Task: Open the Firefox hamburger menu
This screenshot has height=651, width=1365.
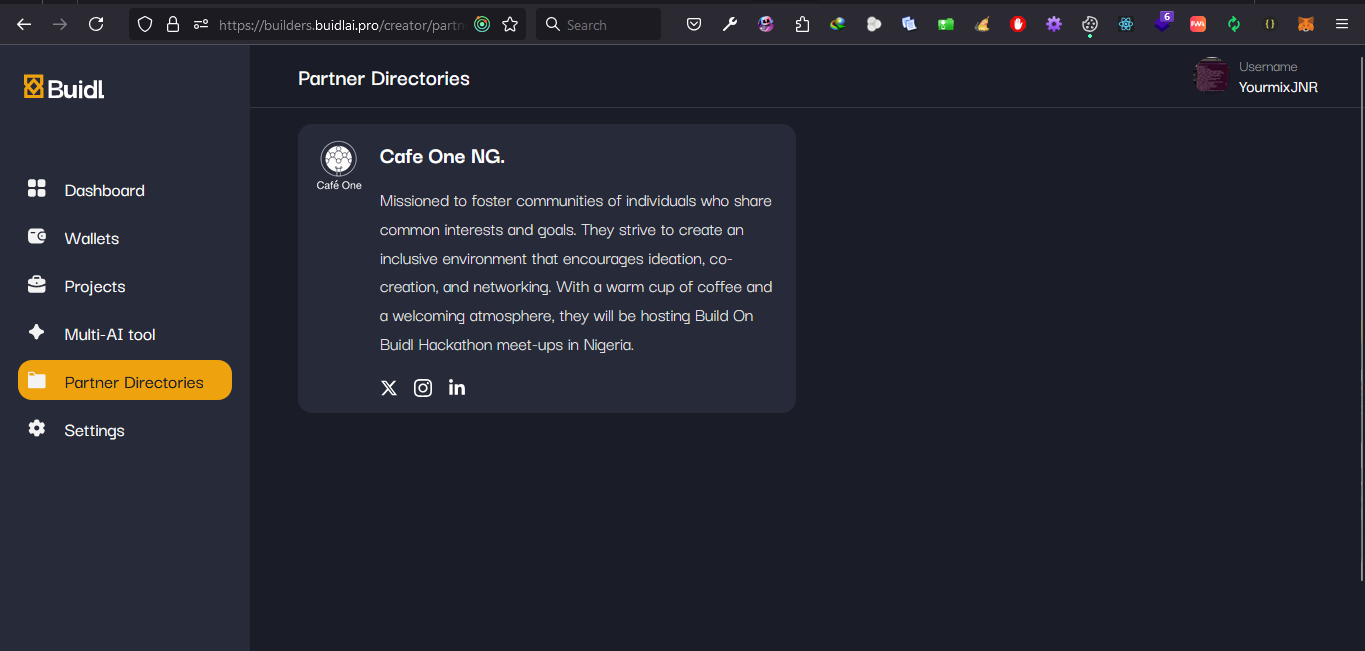Action: [1342, 24]
